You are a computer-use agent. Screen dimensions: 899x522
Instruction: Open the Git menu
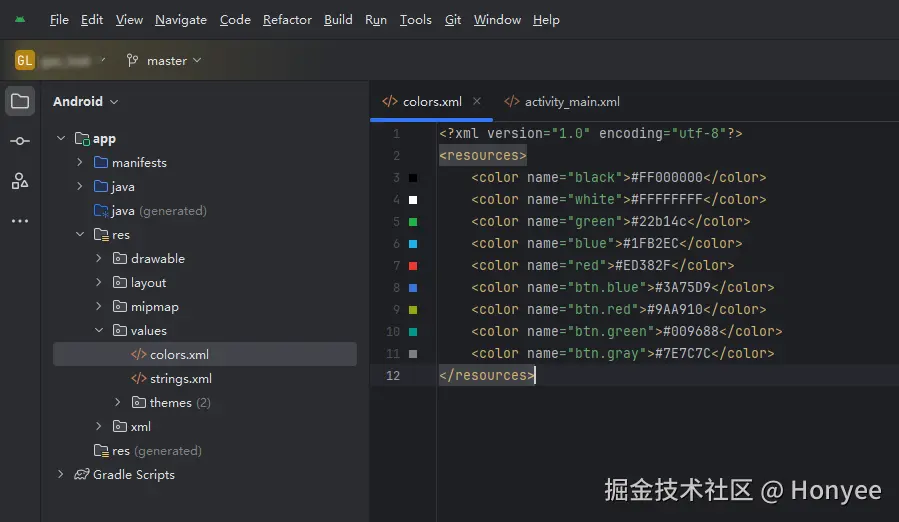(453, 20)
